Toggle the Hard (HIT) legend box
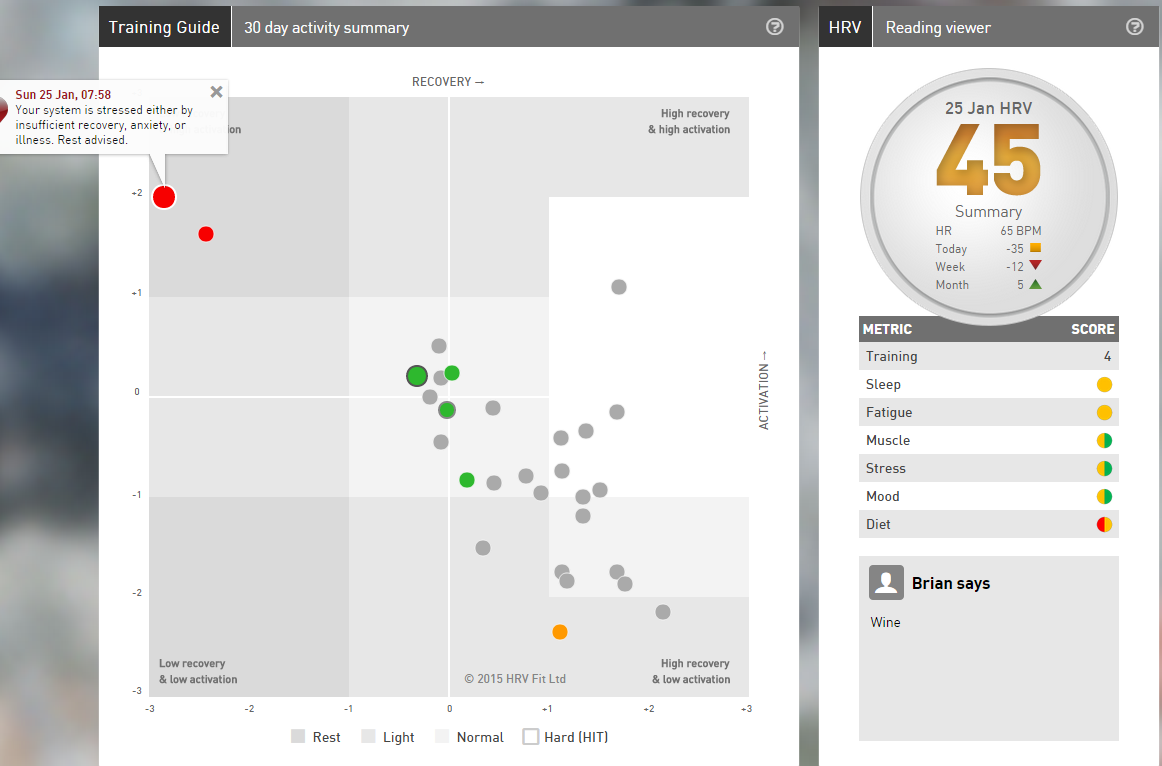Image resolution: width=1162 pixels, height=766 pixels. pos(531,736)
